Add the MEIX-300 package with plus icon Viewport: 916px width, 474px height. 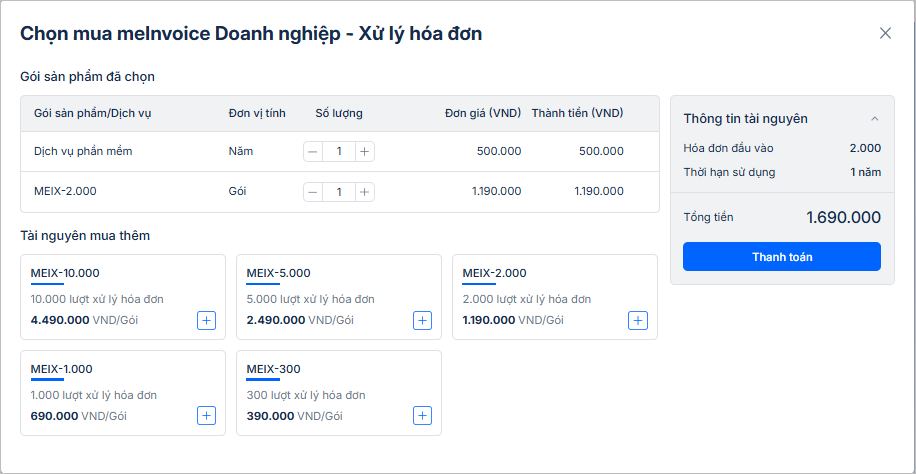point(422,416)
